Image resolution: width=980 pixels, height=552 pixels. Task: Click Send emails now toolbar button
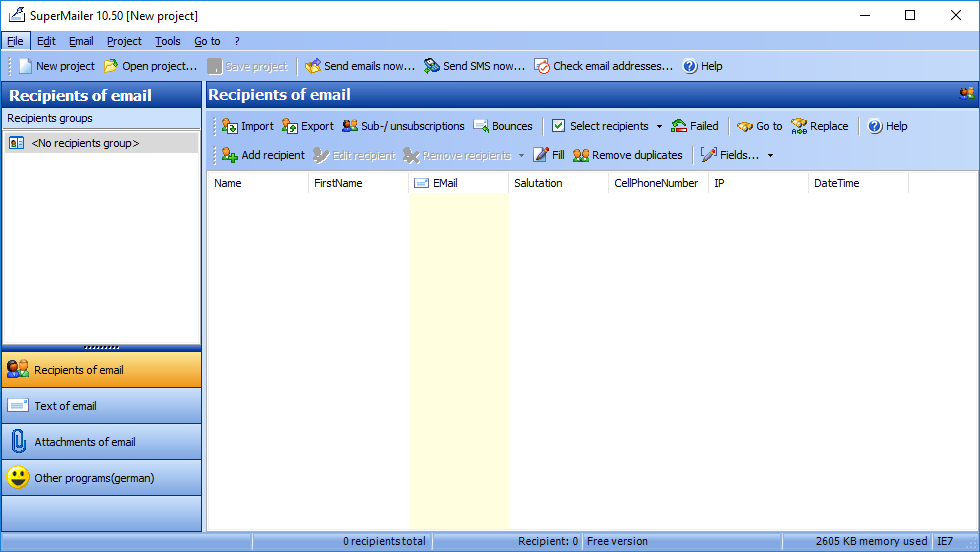point(359,66)
